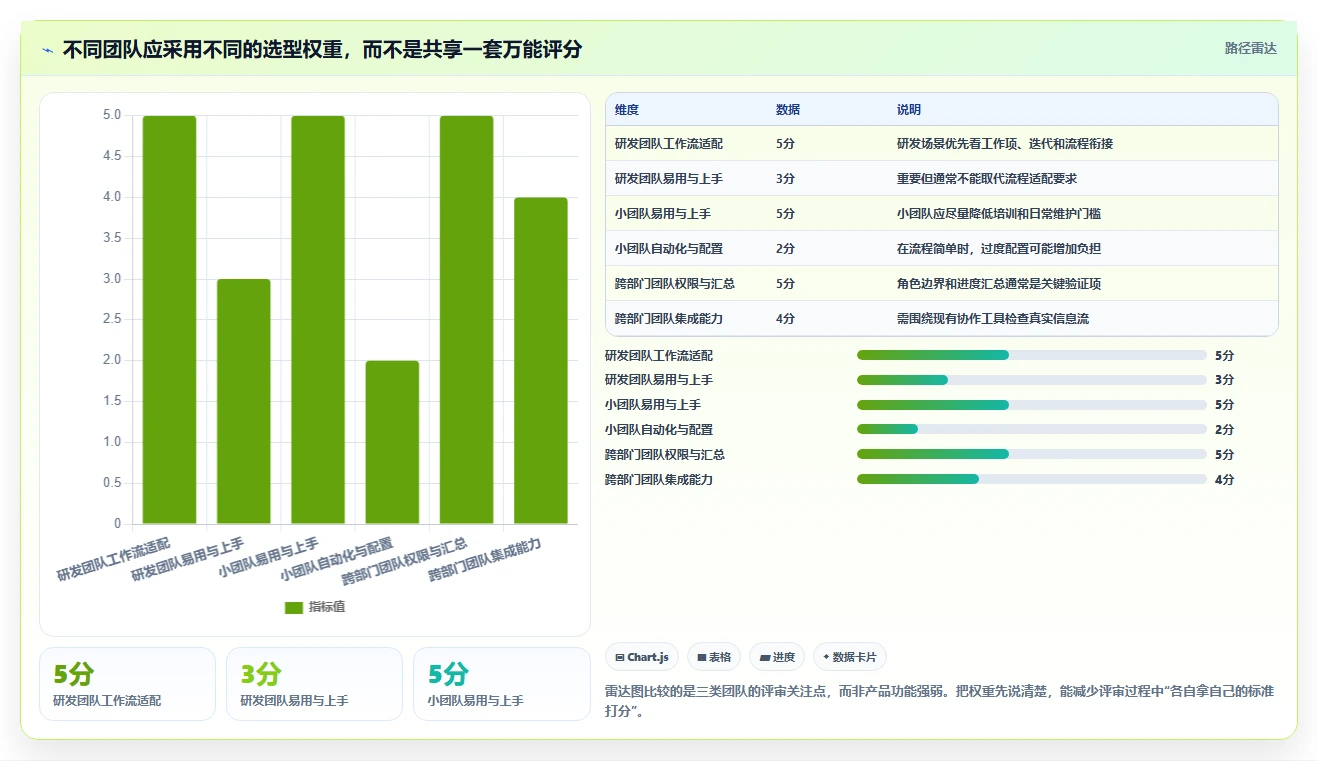Screen dimensions: 1318x761
Task: Click the 4.5 tick on the y-axis
Action: 111,156
